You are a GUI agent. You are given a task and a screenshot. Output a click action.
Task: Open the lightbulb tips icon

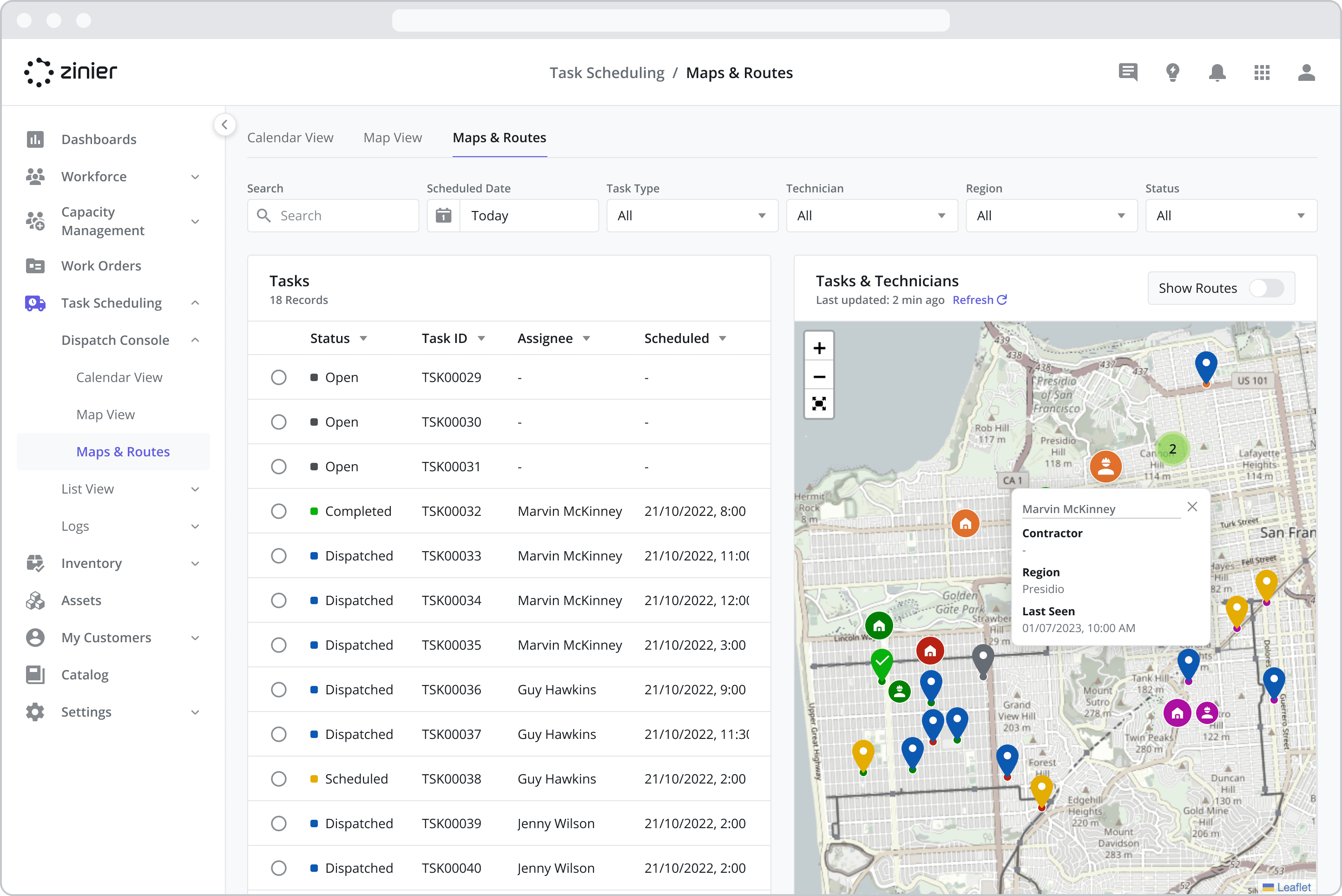click(1172, 72)
